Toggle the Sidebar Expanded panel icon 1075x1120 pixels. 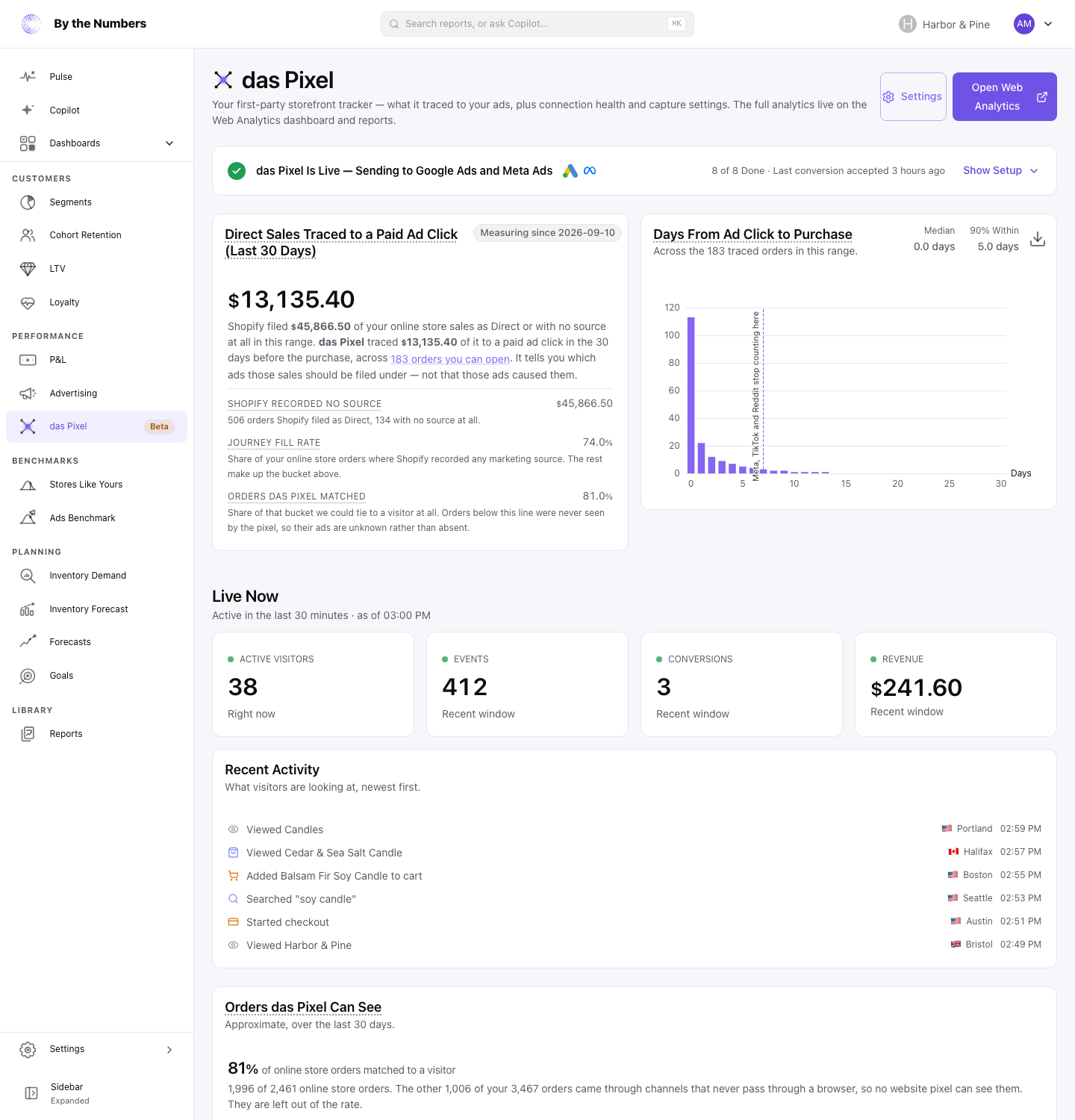point(31,1093)
